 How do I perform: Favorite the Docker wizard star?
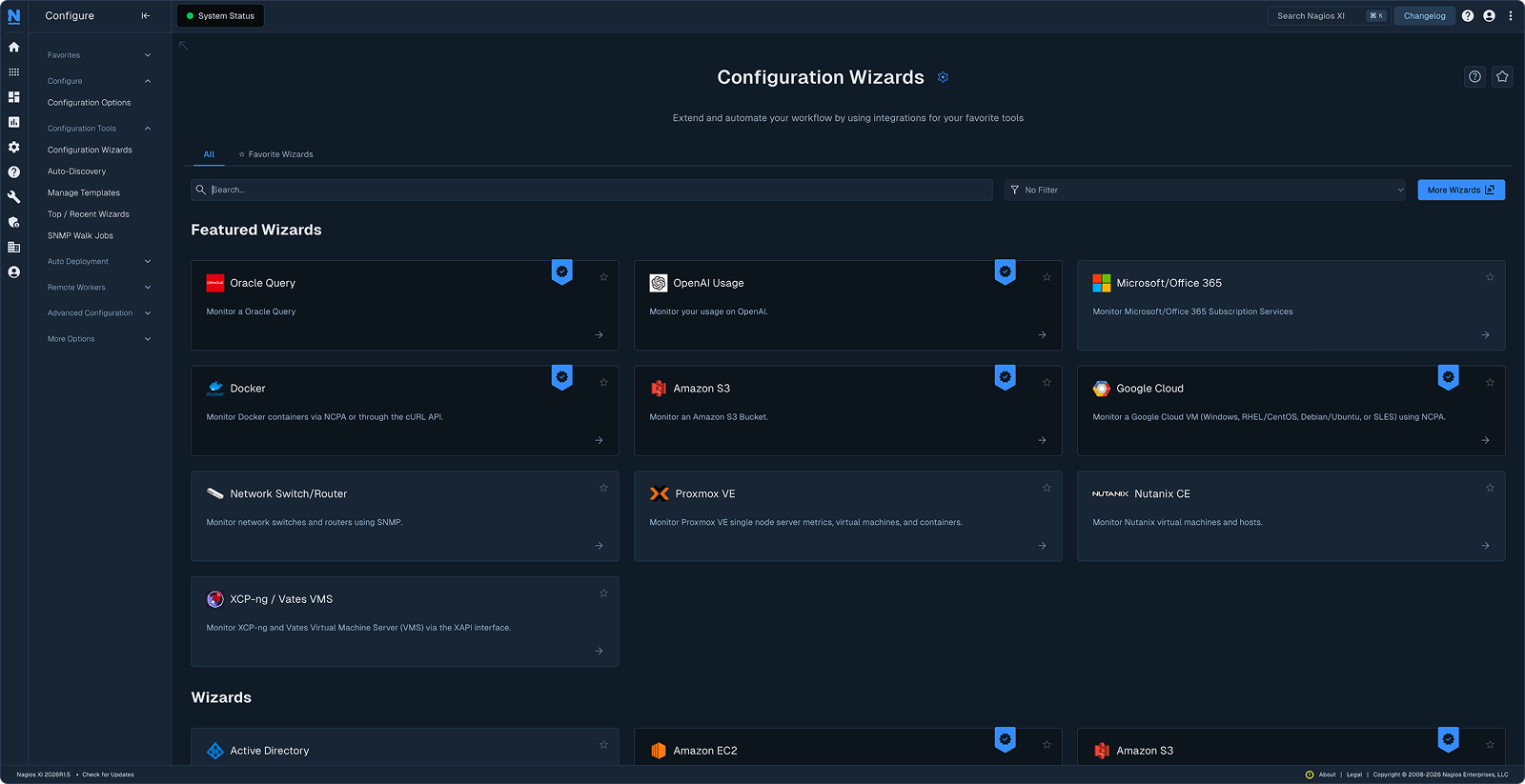click(x=603, y=382)
